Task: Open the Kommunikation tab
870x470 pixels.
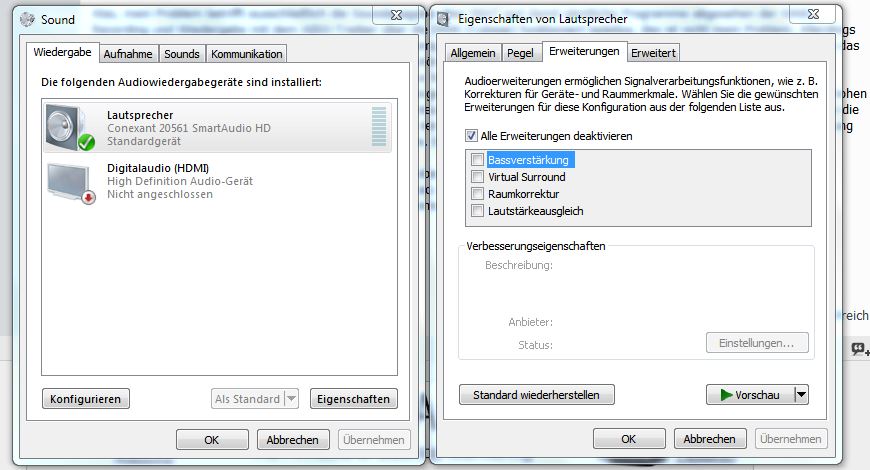Action: point(246,54)
